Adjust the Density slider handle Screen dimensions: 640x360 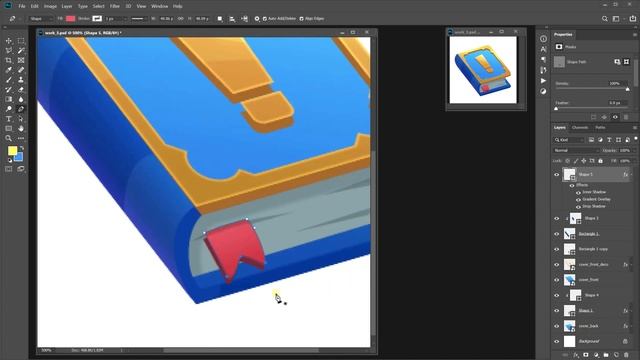point(628,89)
